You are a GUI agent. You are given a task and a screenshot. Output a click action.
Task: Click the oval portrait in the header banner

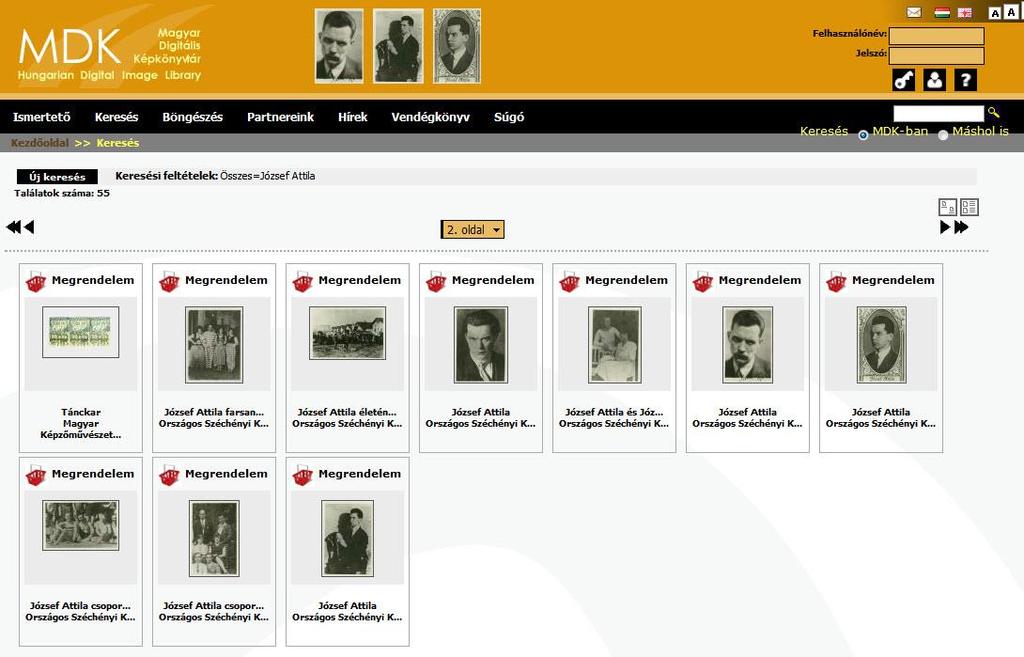coord(457,46)
